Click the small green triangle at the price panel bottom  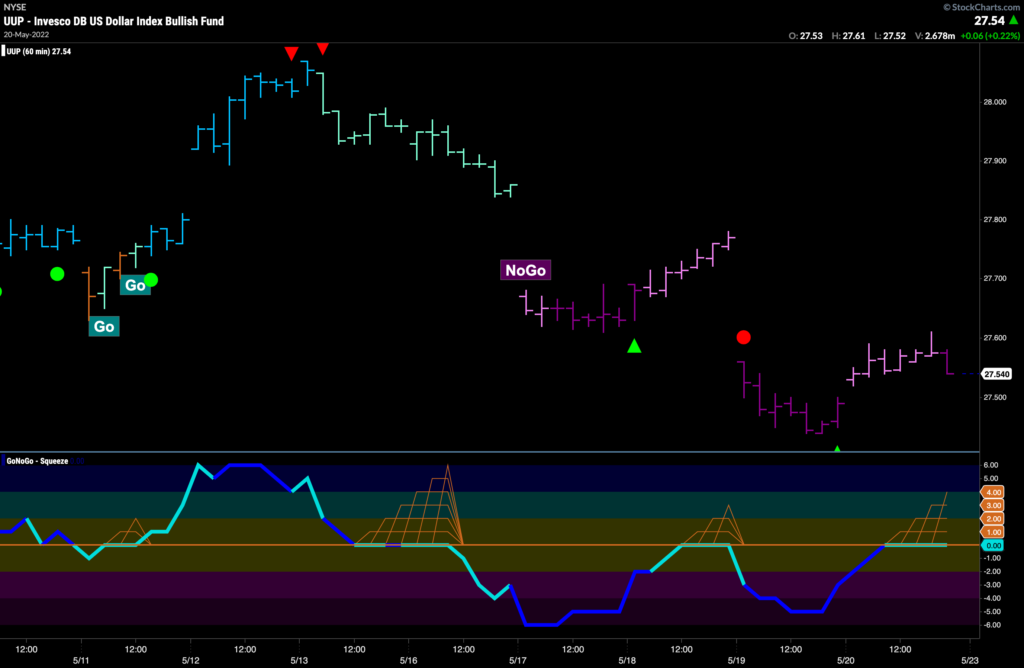(x=837, y=449)
